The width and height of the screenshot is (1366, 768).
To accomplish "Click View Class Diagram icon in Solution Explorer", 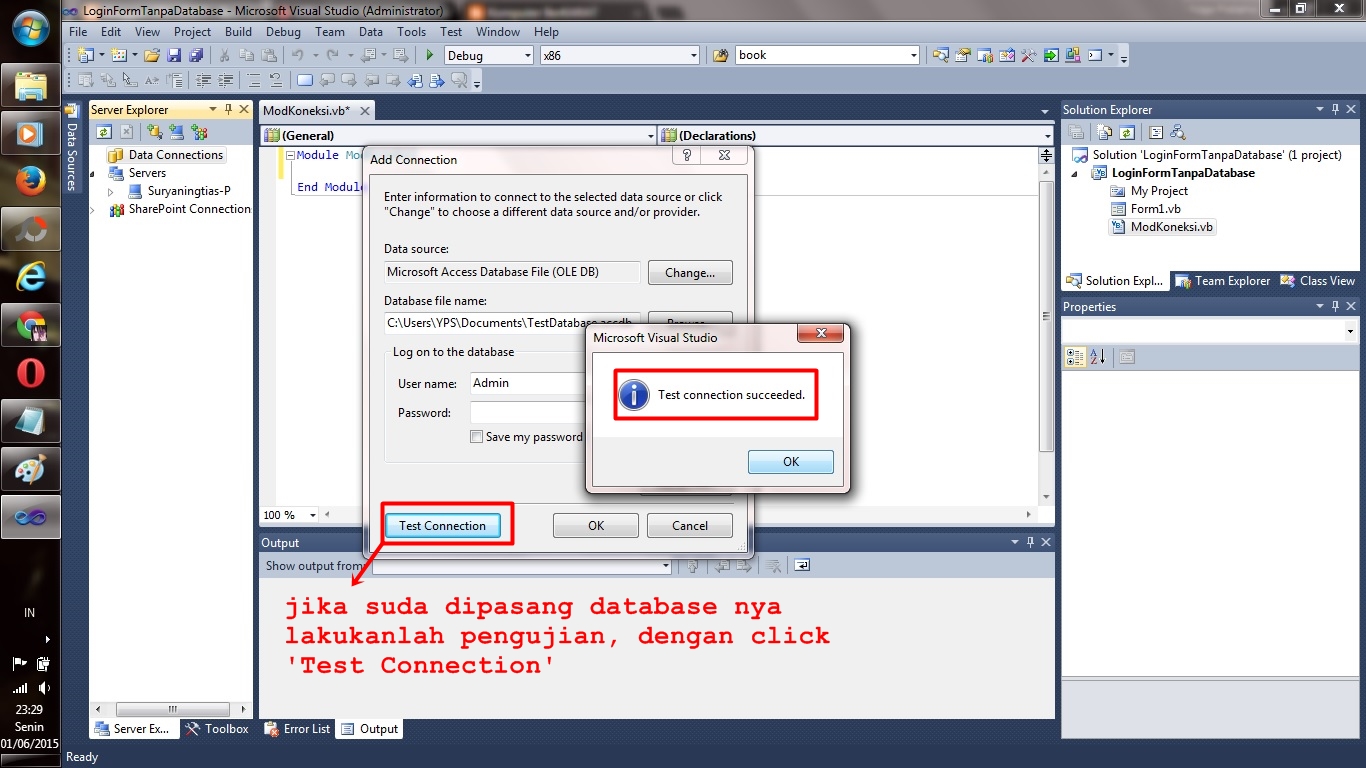I will click(1177, 132).
